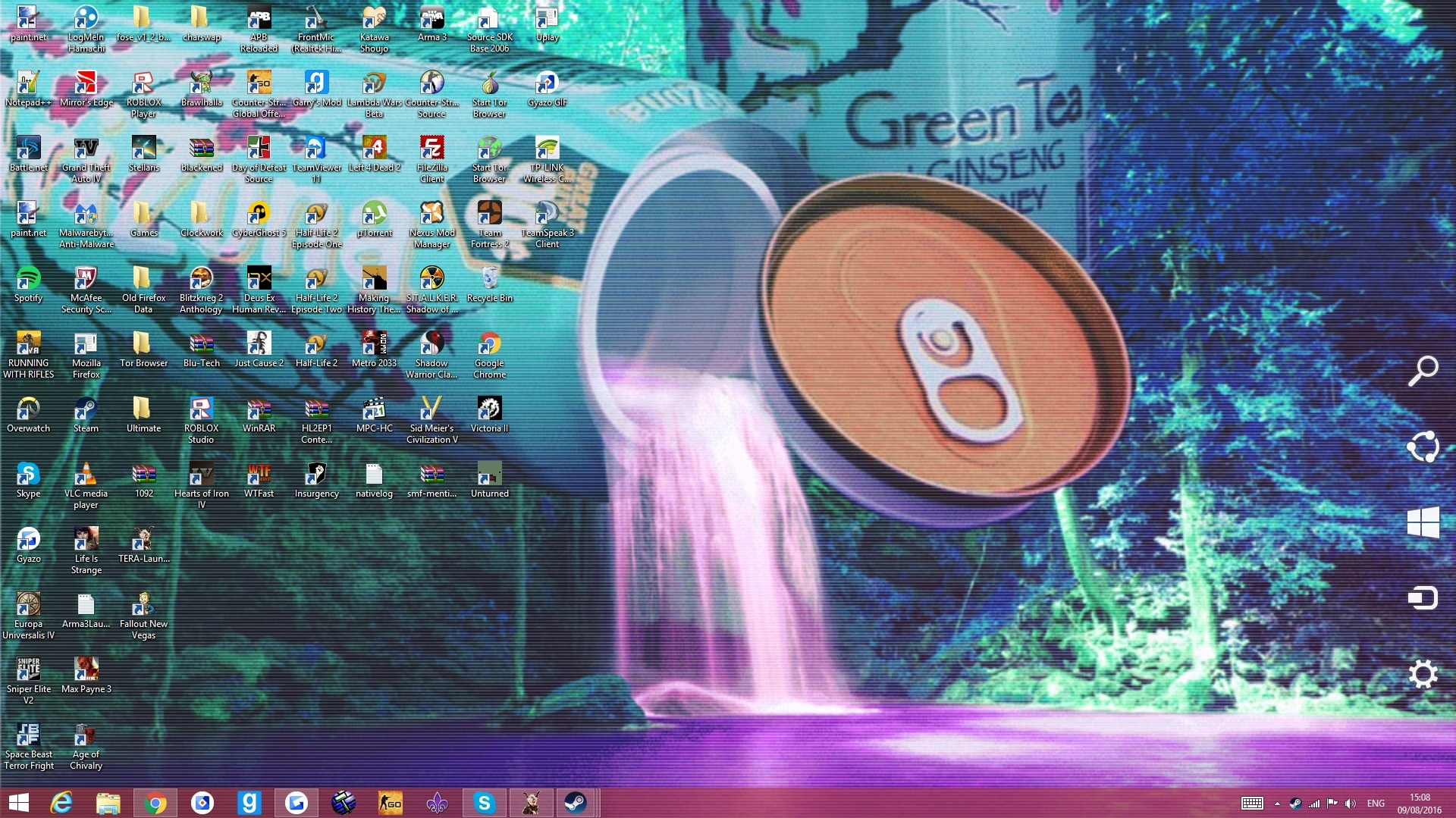The image size is (1456, 818).
Task: Select the Max Payne 3 desktop icon
Action: tap(86, 675)
